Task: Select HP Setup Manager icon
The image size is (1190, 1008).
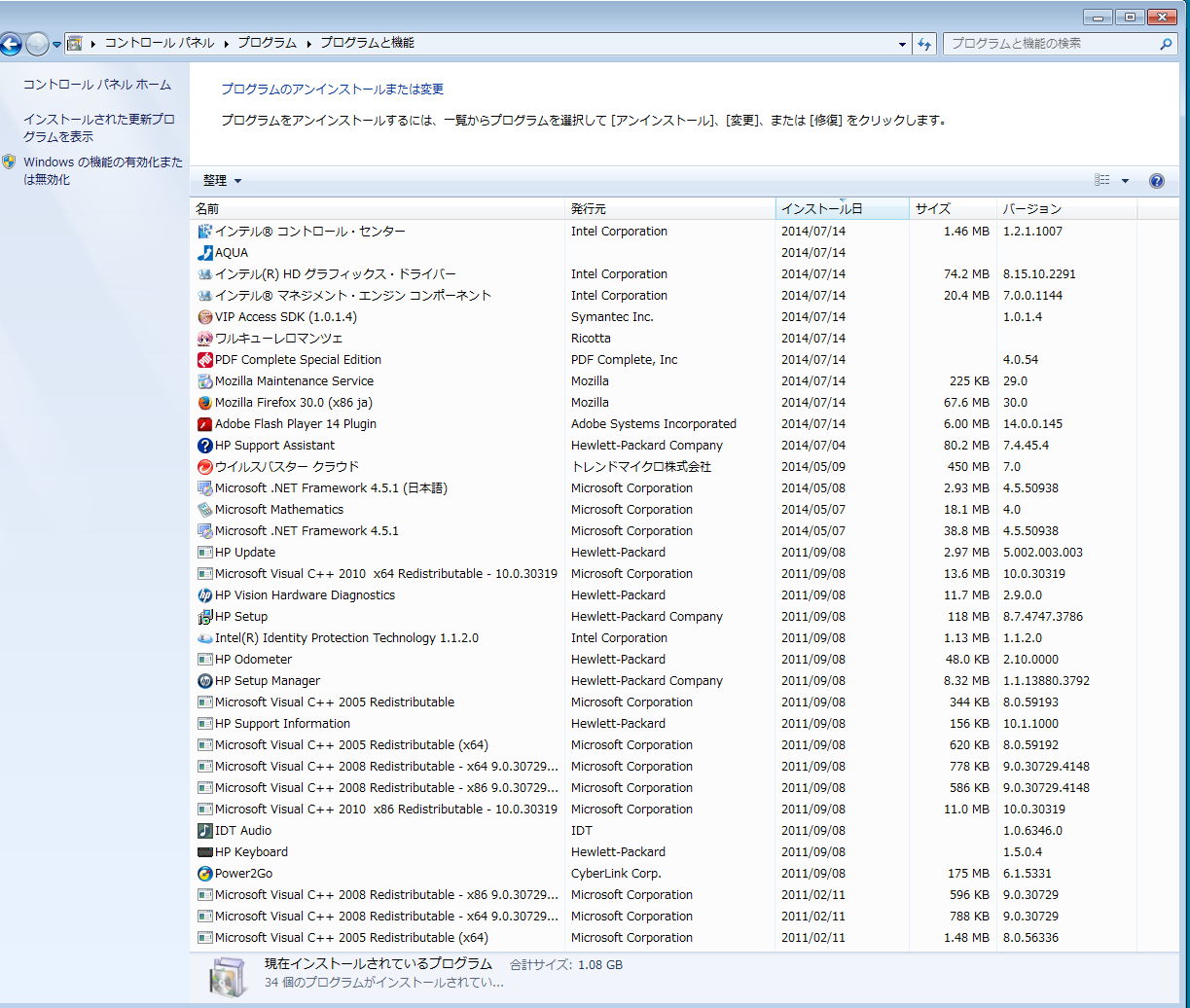Action: pyautogui.click(x=204, y=681)
